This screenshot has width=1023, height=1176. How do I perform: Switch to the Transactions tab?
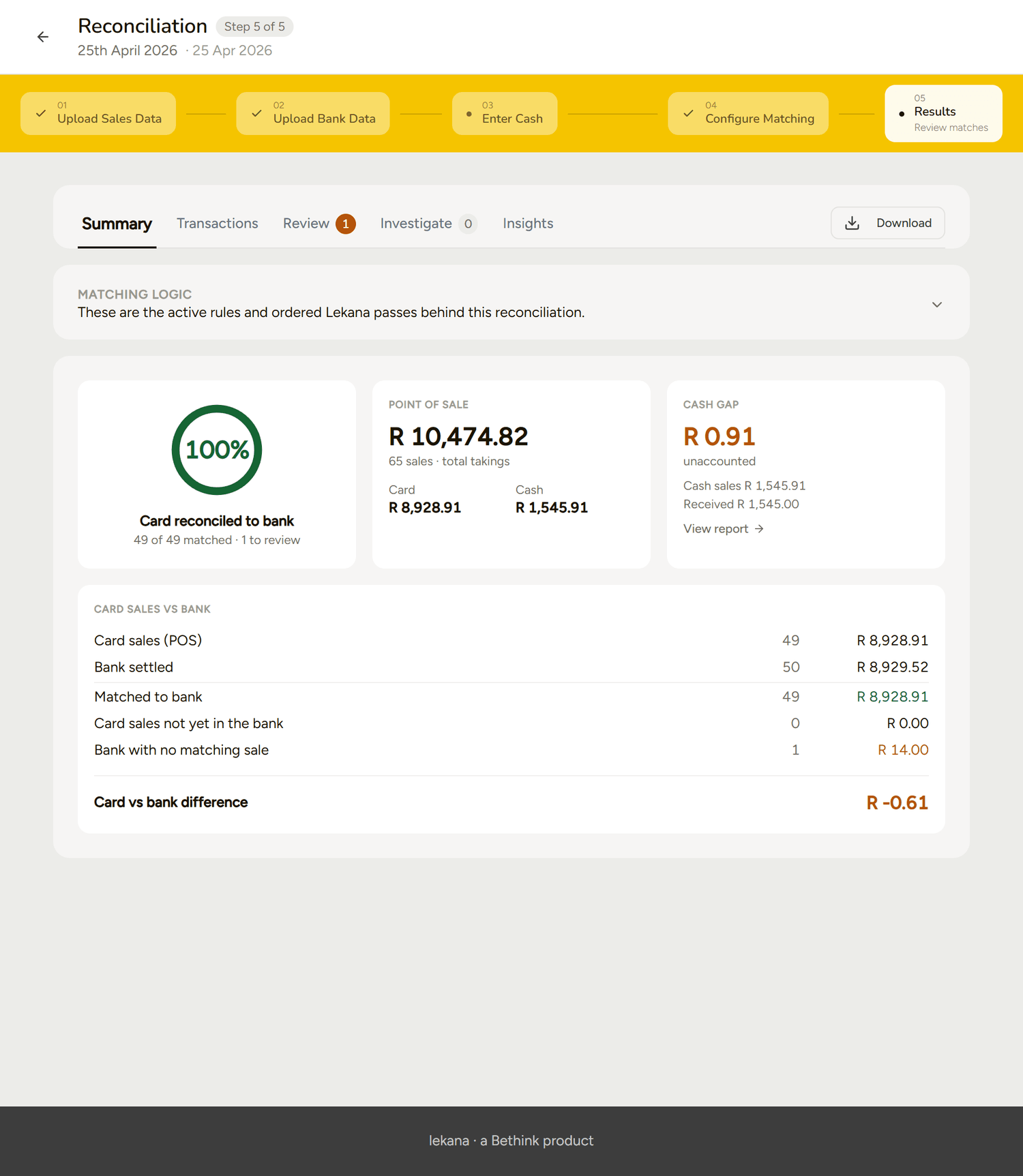click(218, 224)
